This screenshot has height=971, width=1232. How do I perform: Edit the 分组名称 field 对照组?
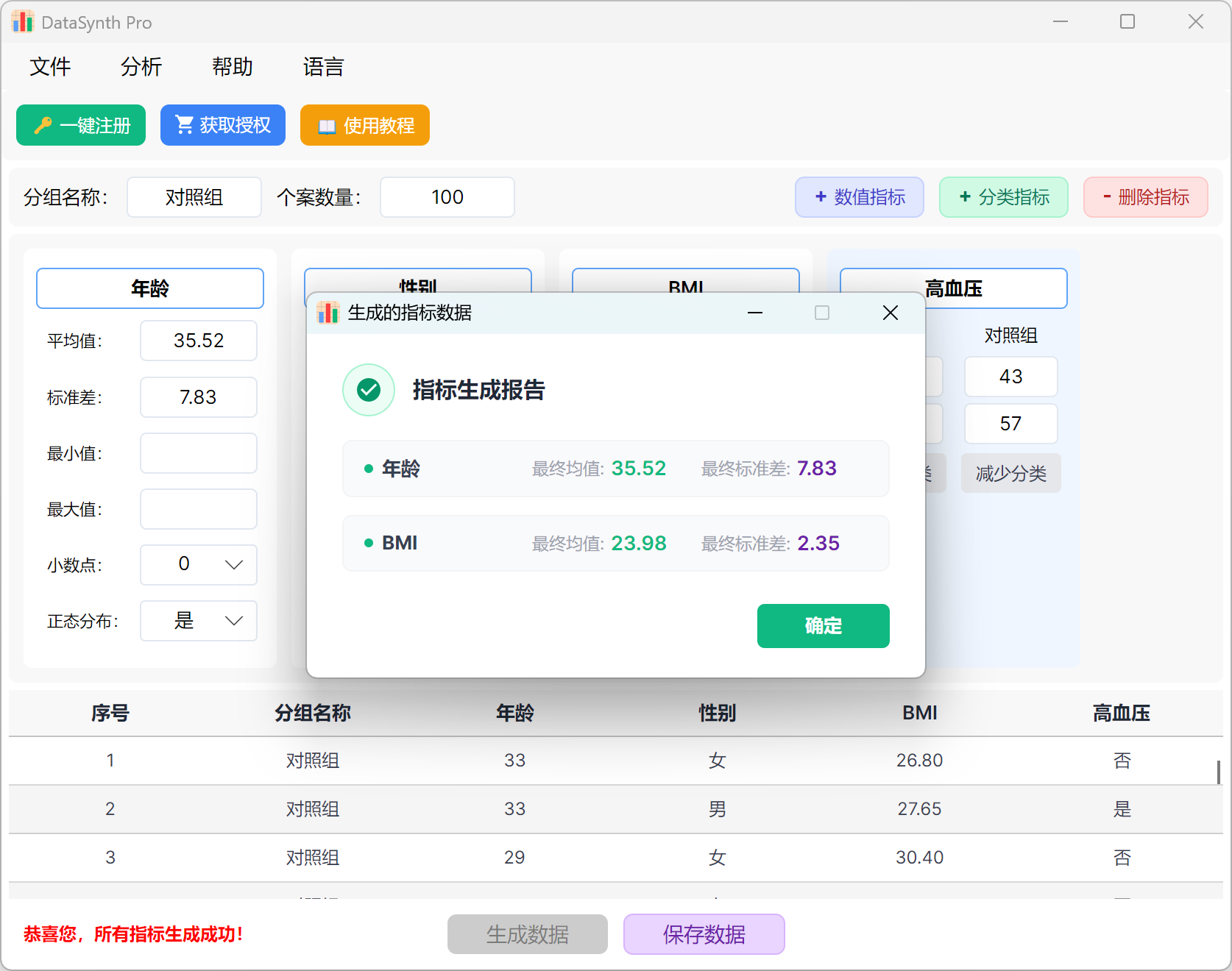coord(194,197)
